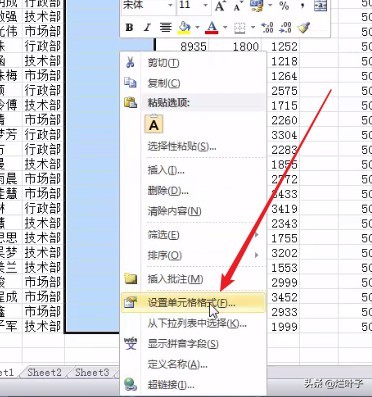Click globe icon beside 超链接

pos(130,384)
